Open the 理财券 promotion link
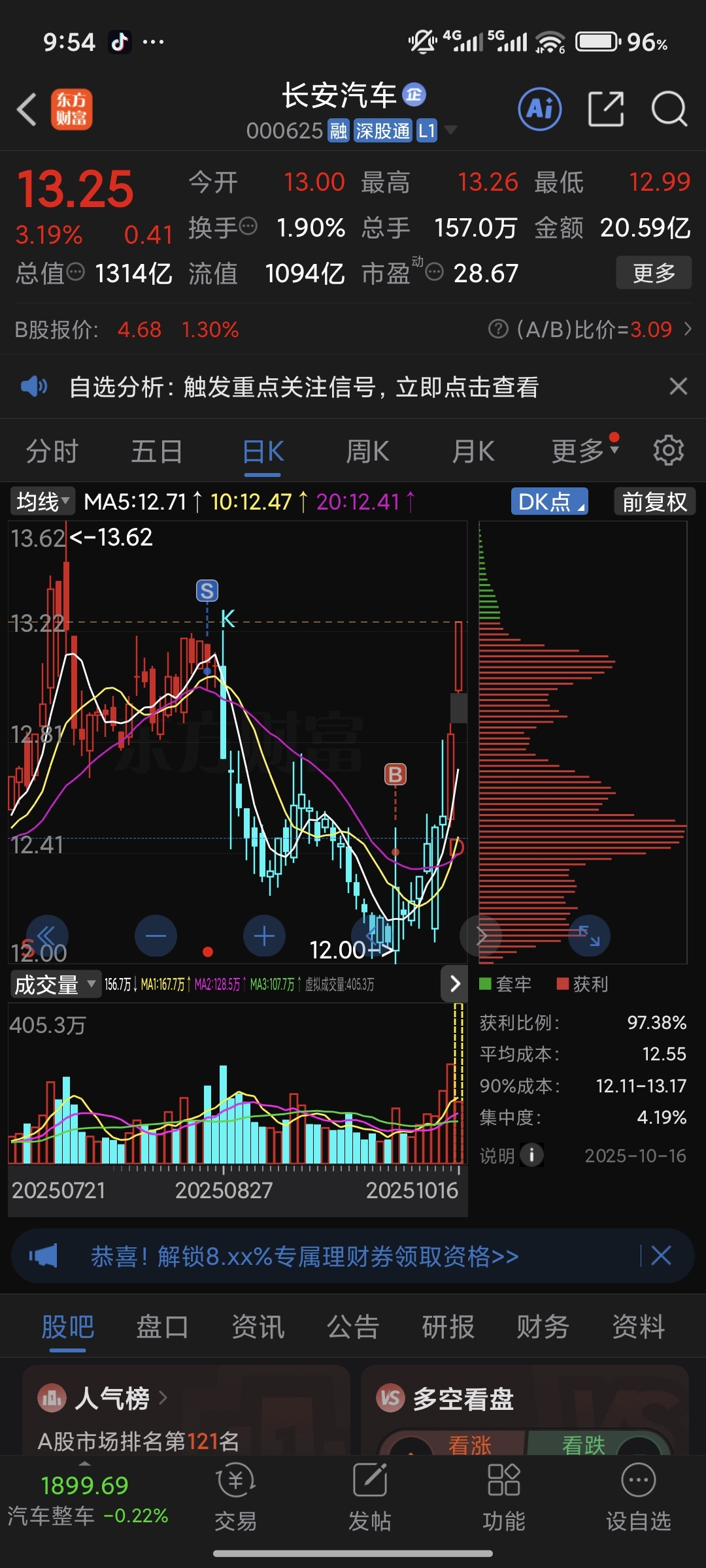The height and width of the screenshot is (1568, 706). pos(305,1256)
